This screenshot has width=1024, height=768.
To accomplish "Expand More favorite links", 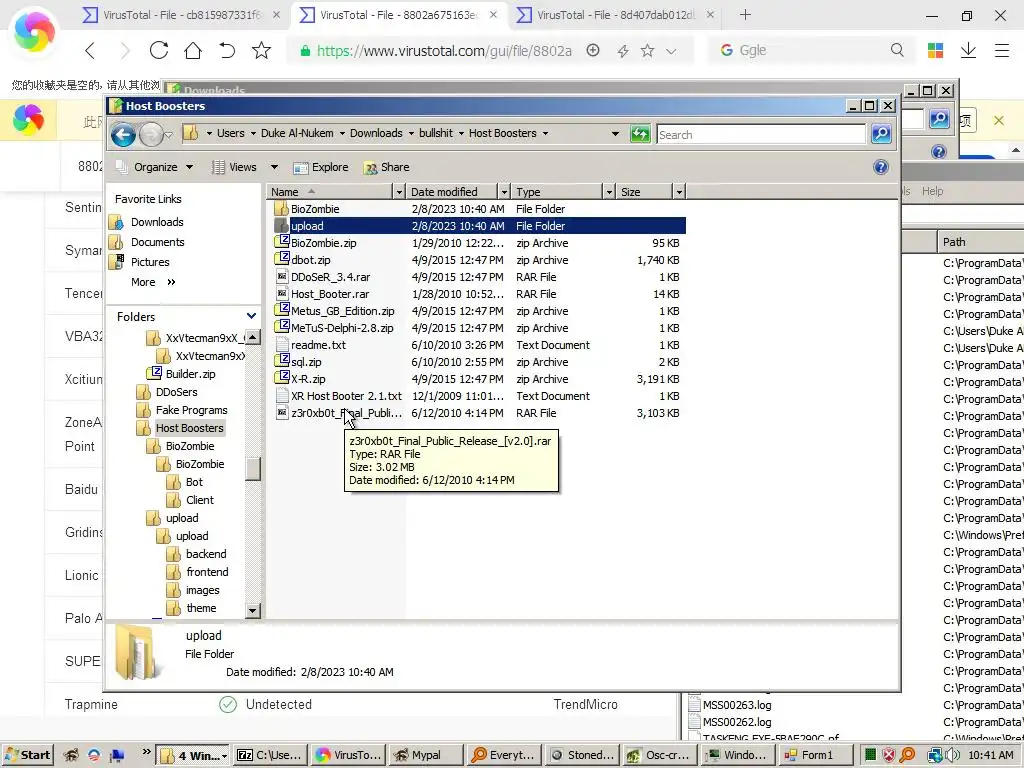I will coord(153,282).
